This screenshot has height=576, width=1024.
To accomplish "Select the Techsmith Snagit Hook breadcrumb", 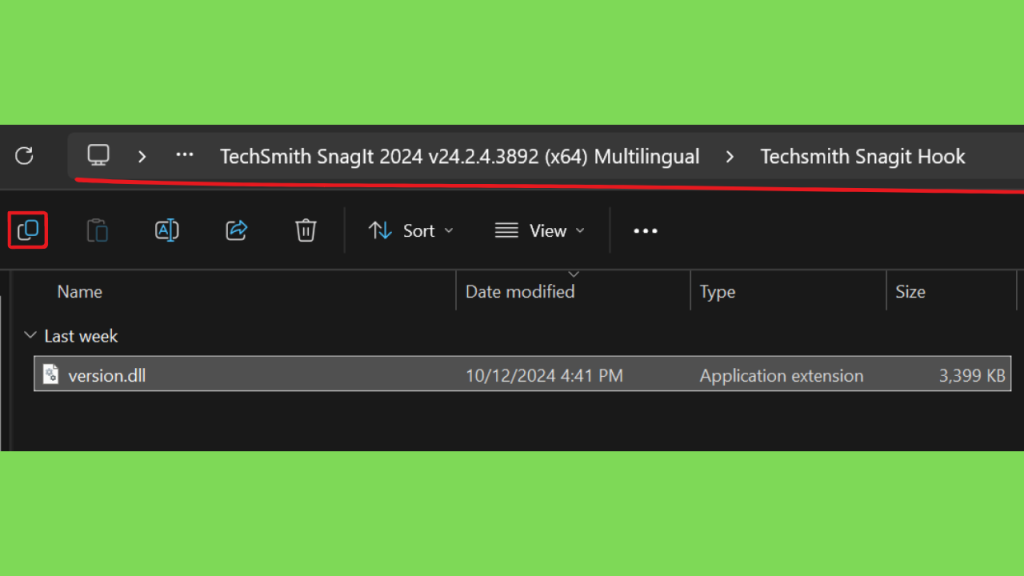I will 862,157.
